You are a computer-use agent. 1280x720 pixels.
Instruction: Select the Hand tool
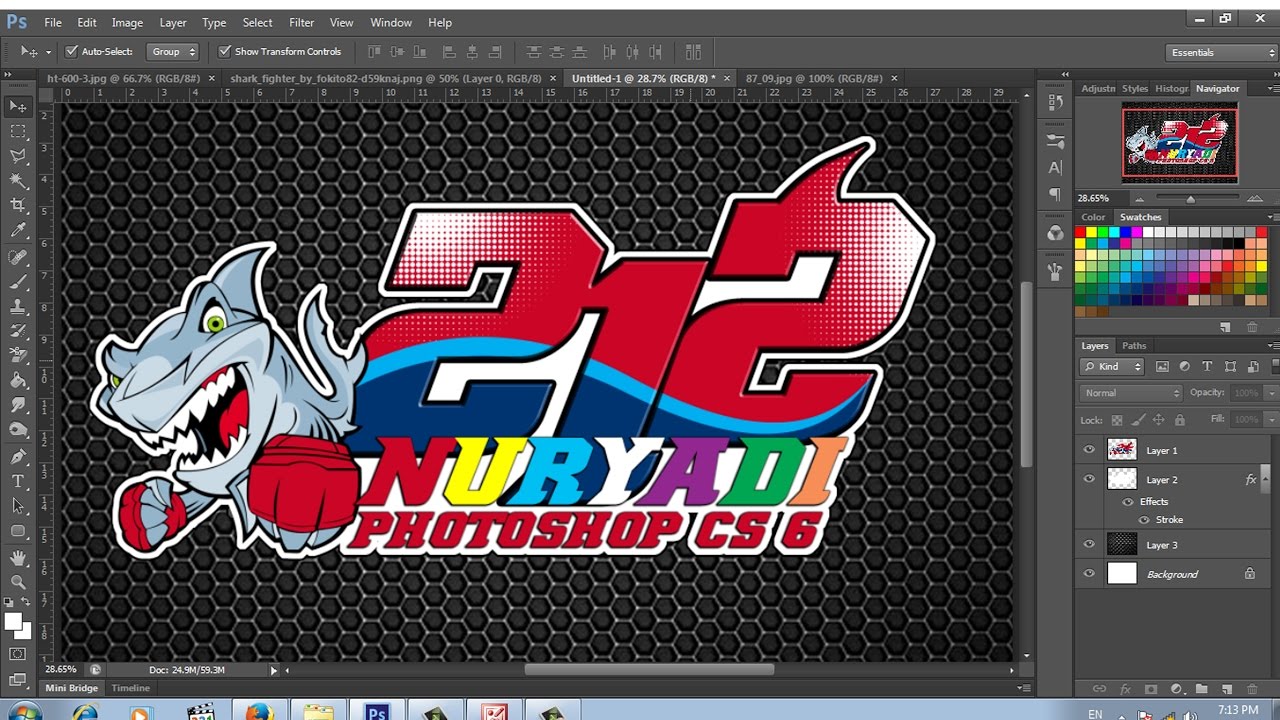18,557
